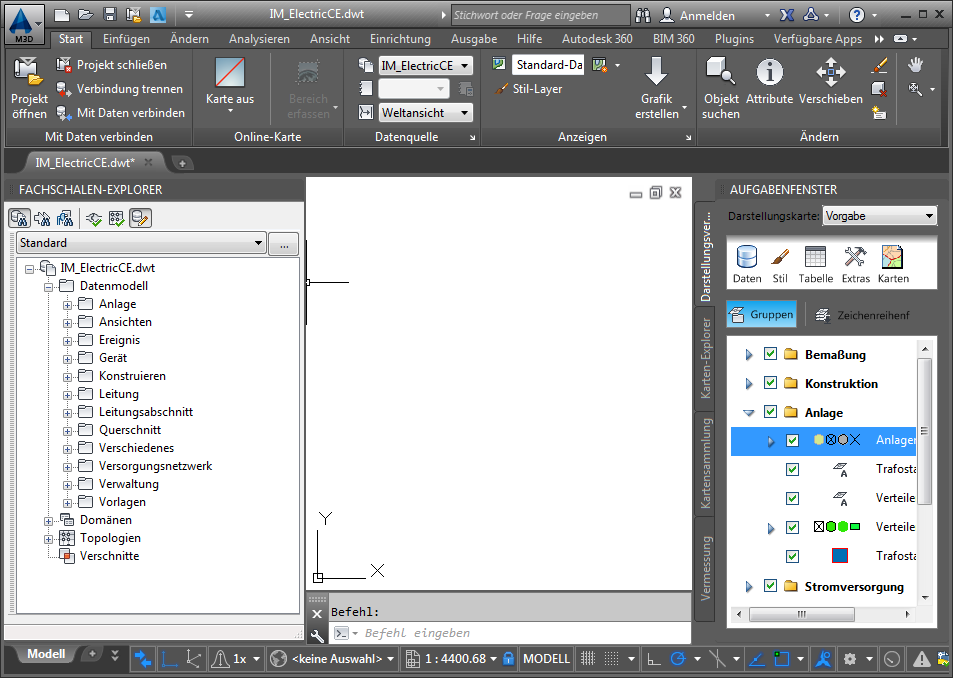Expand the Anlage folder in Datenmodell
Image resolution: width=953 pixels, height=678 pixels.
pyautogui.click(x=67, y=305)
